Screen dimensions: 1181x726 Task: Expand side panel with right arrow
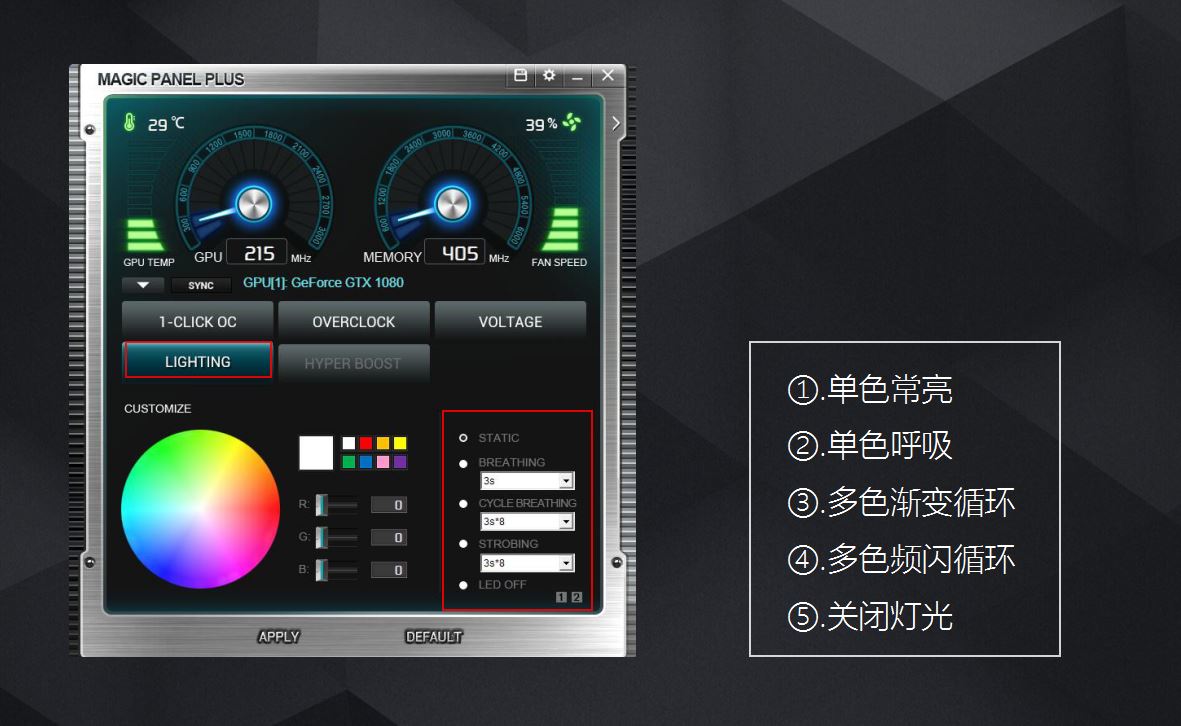(x=615, y=123)
